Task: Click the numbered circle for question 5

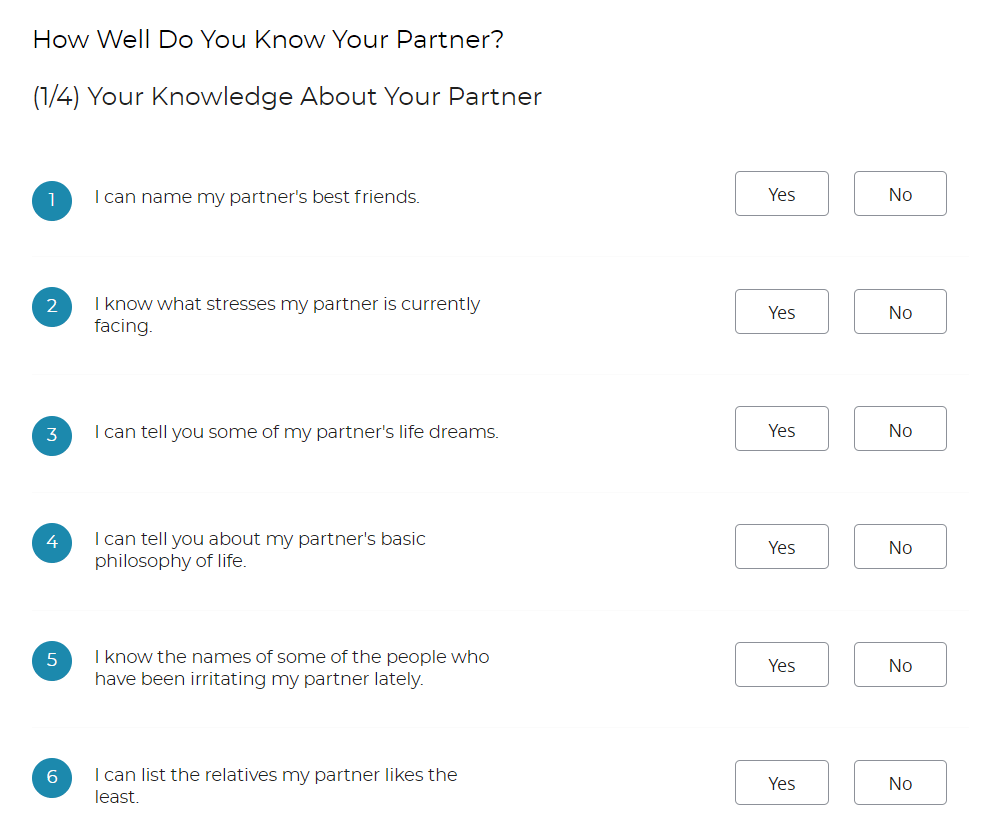Action: click(52, 661)
